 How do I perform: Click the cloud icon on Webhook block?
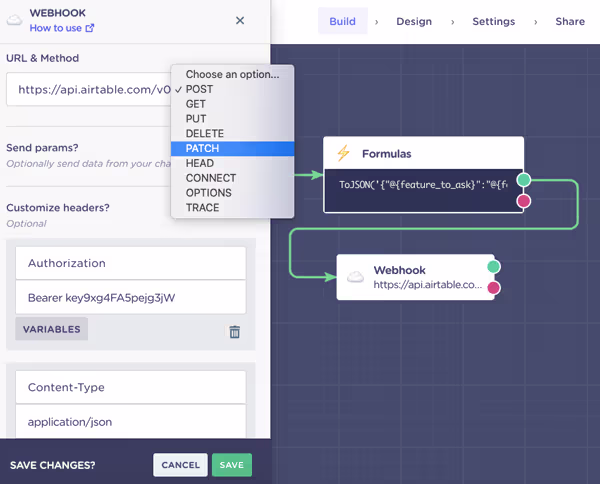(x=355, y=277)
